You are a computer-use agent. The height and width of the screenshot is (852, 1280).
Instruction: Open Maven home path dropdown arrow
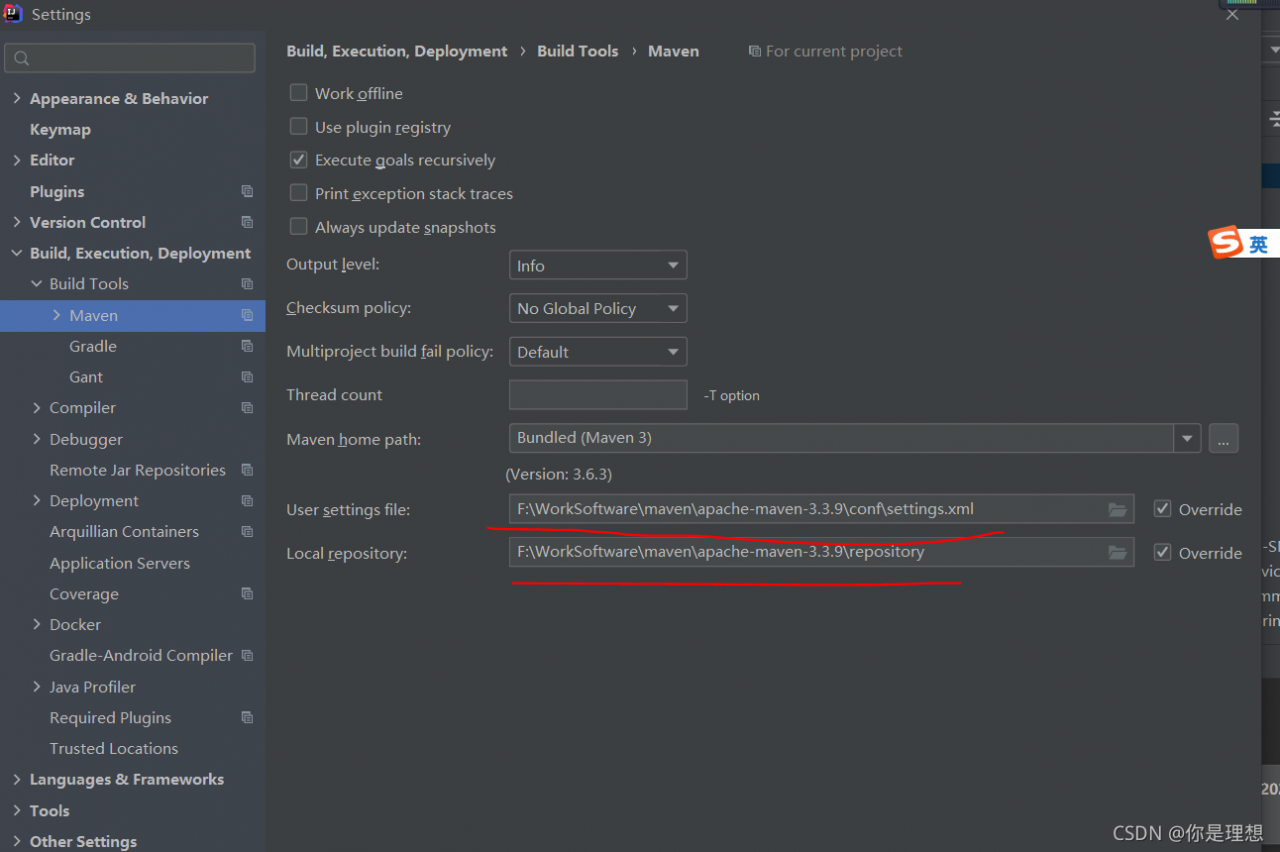(1187, 438)
